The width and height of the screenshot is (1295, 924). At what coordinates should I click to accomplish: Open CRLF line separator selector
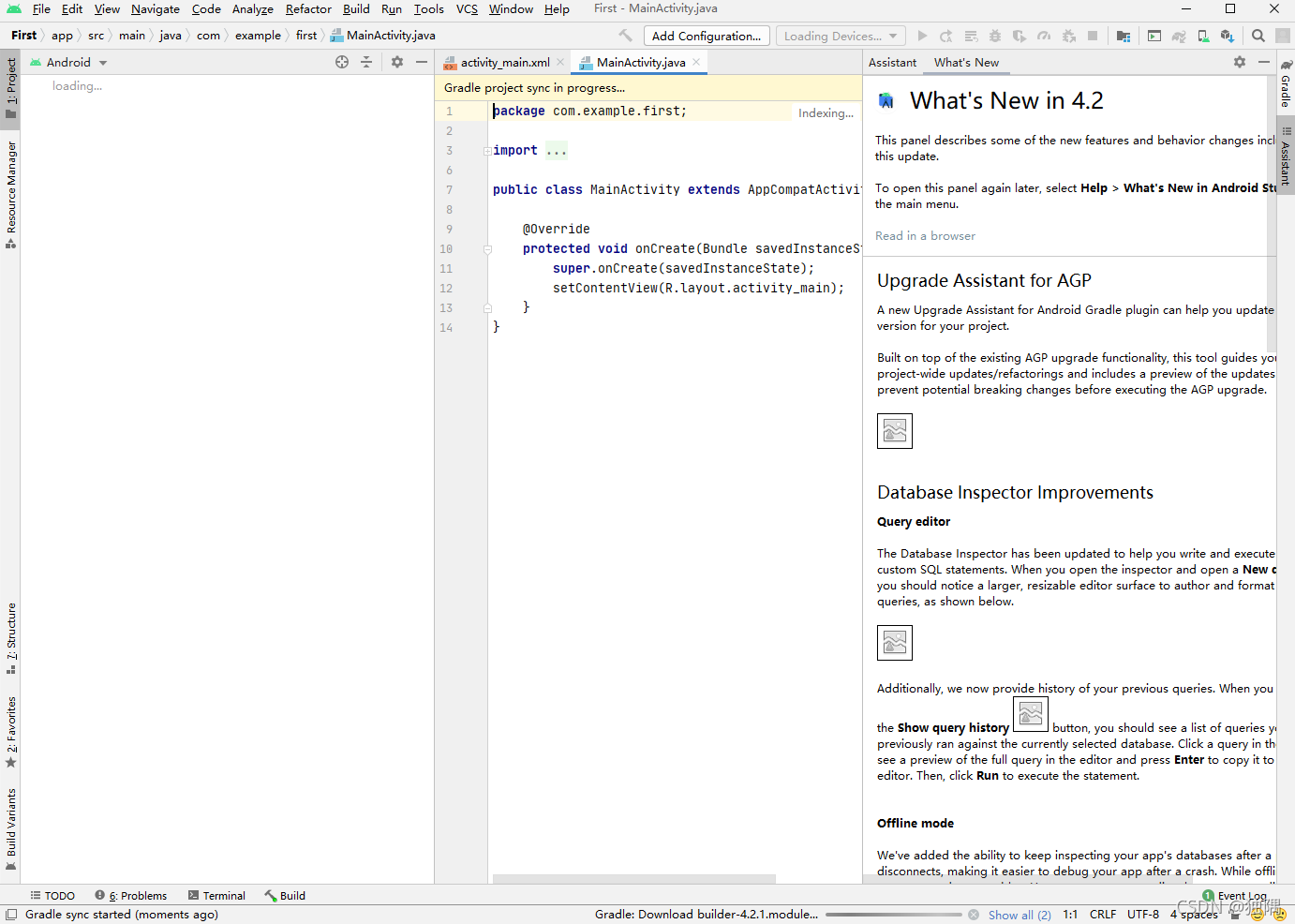coord(1103,915)
